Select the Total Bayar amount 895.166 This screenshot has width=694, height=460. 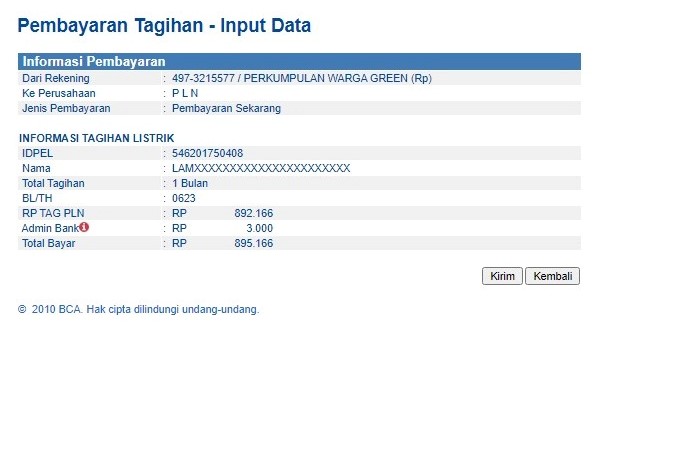(x=253, y=243)
